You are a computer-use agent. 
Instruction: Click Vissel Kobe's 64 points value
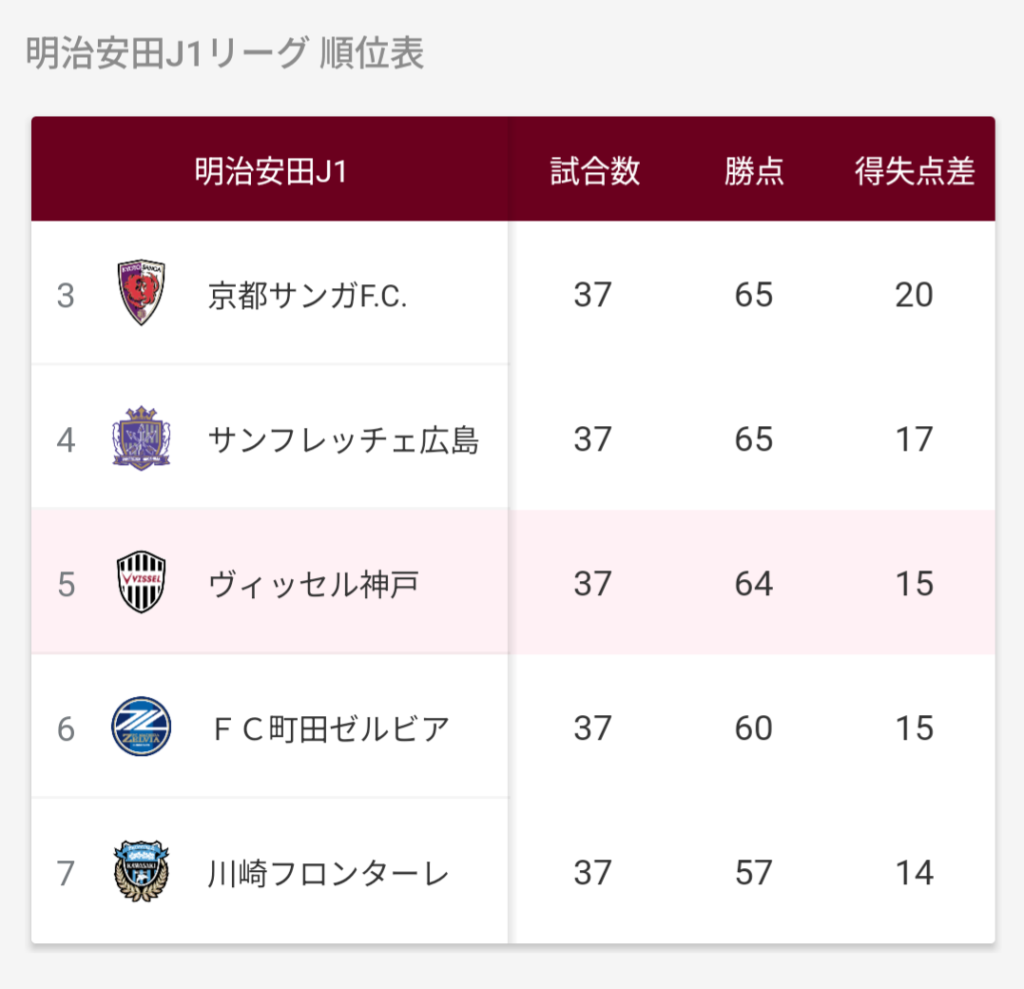[753, 583]
